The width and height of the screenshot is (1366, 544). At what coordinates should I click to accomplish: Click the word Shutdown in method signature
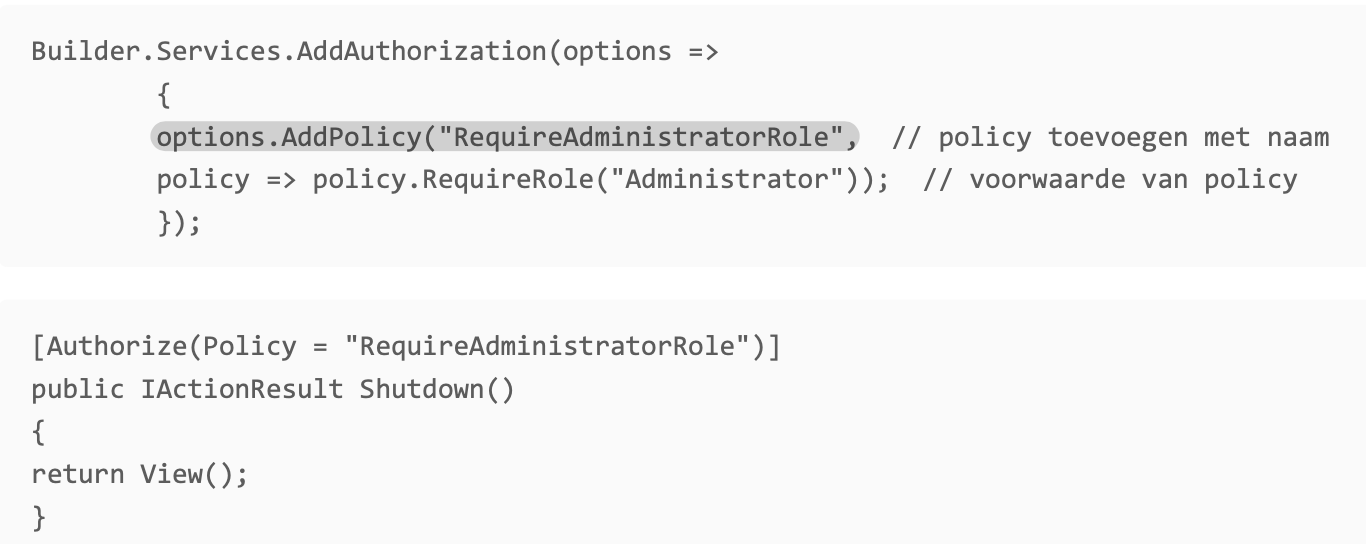[x=421, y=389]
